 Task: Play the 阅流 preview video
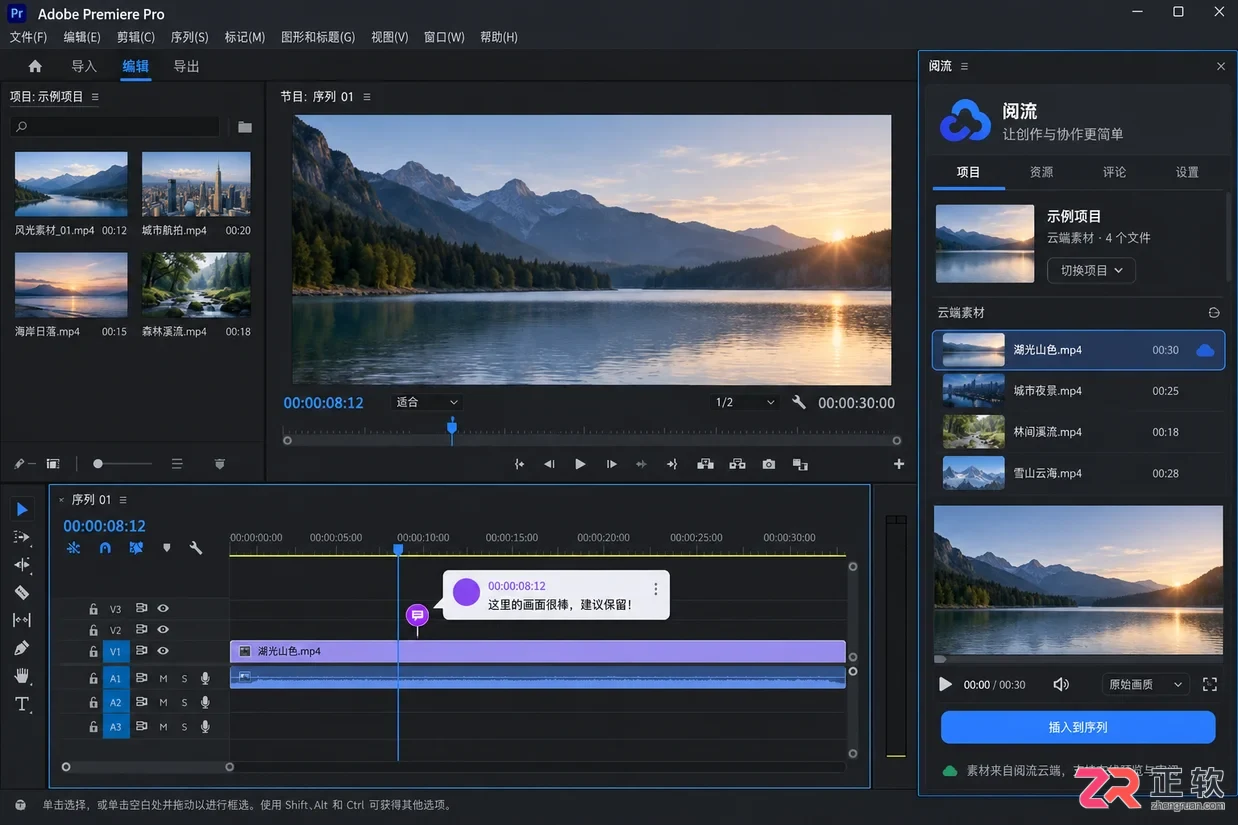[945, 685]
